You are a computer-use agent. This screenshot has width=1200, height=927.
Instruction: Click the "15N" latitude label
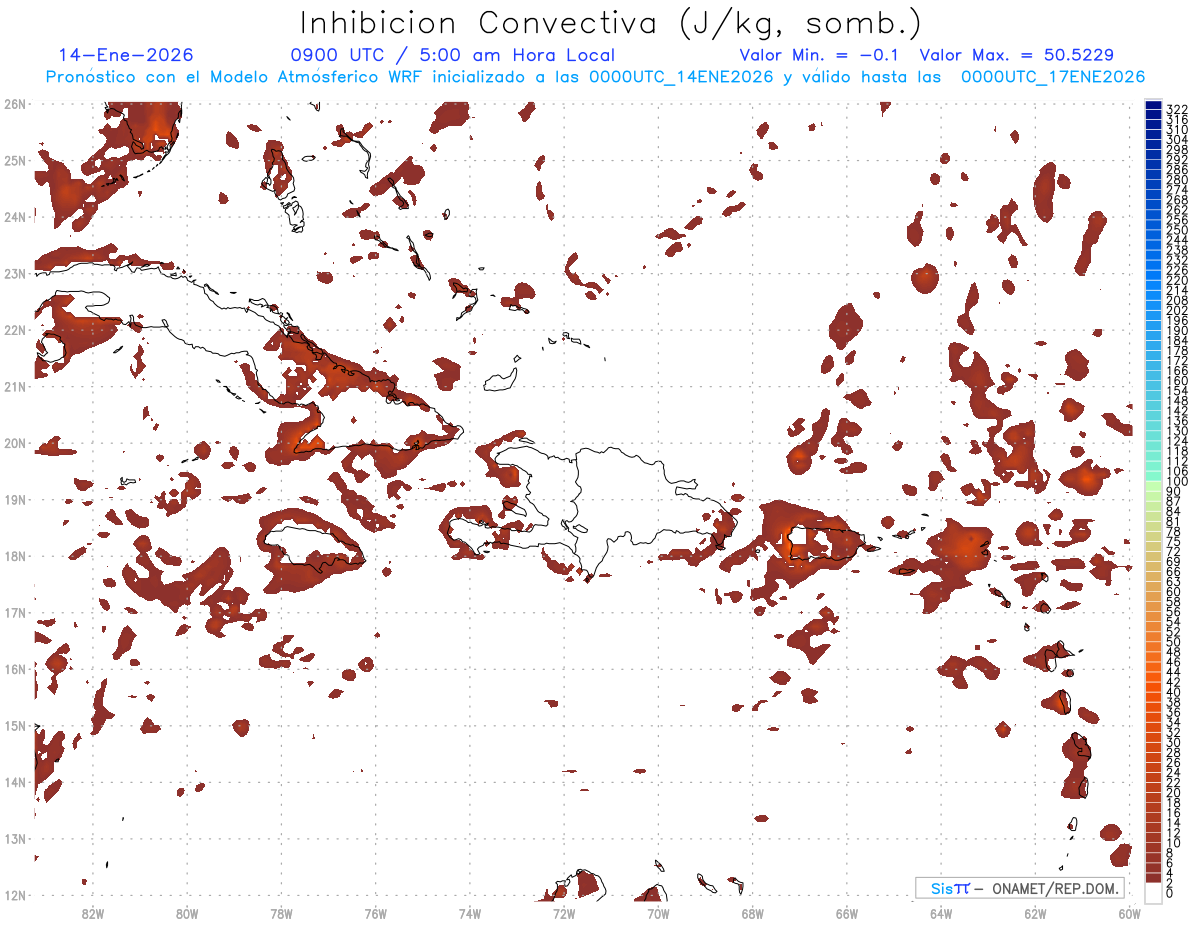click(14, 725)
